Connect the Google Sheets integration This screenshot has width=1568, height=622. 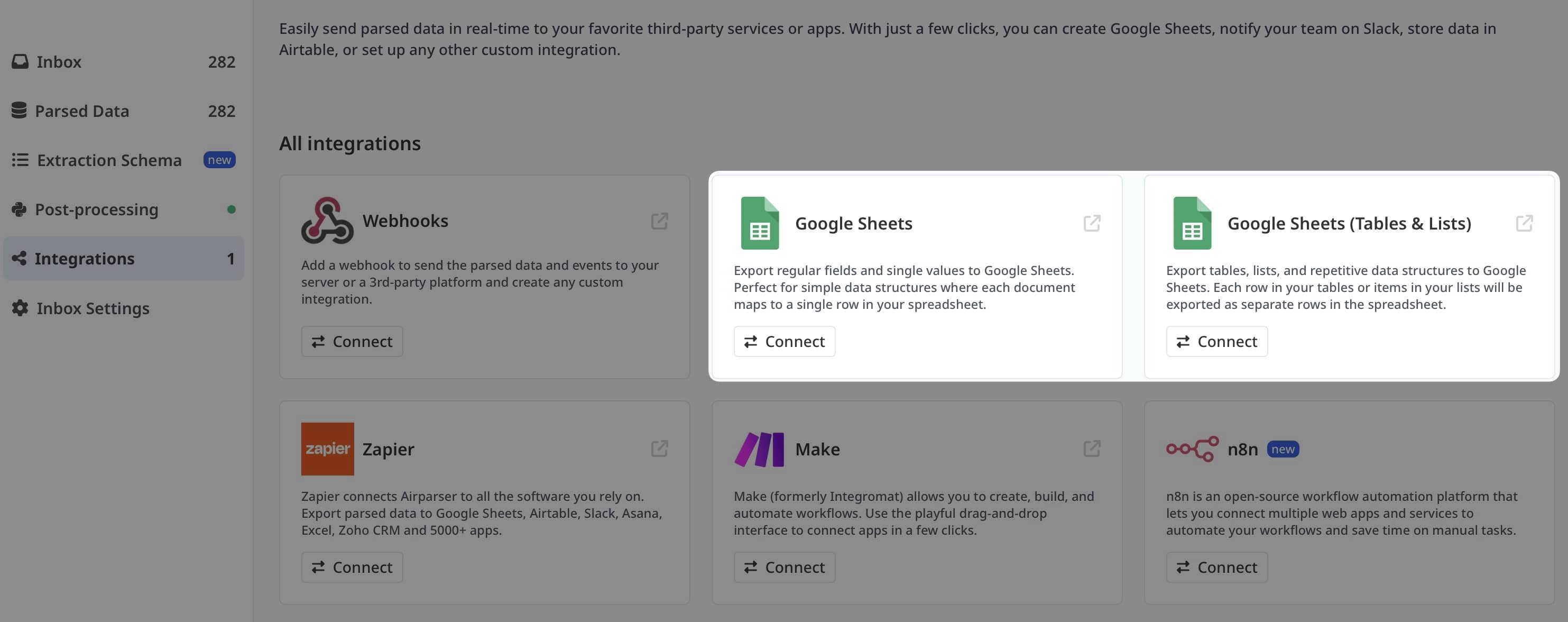(784, 341)
